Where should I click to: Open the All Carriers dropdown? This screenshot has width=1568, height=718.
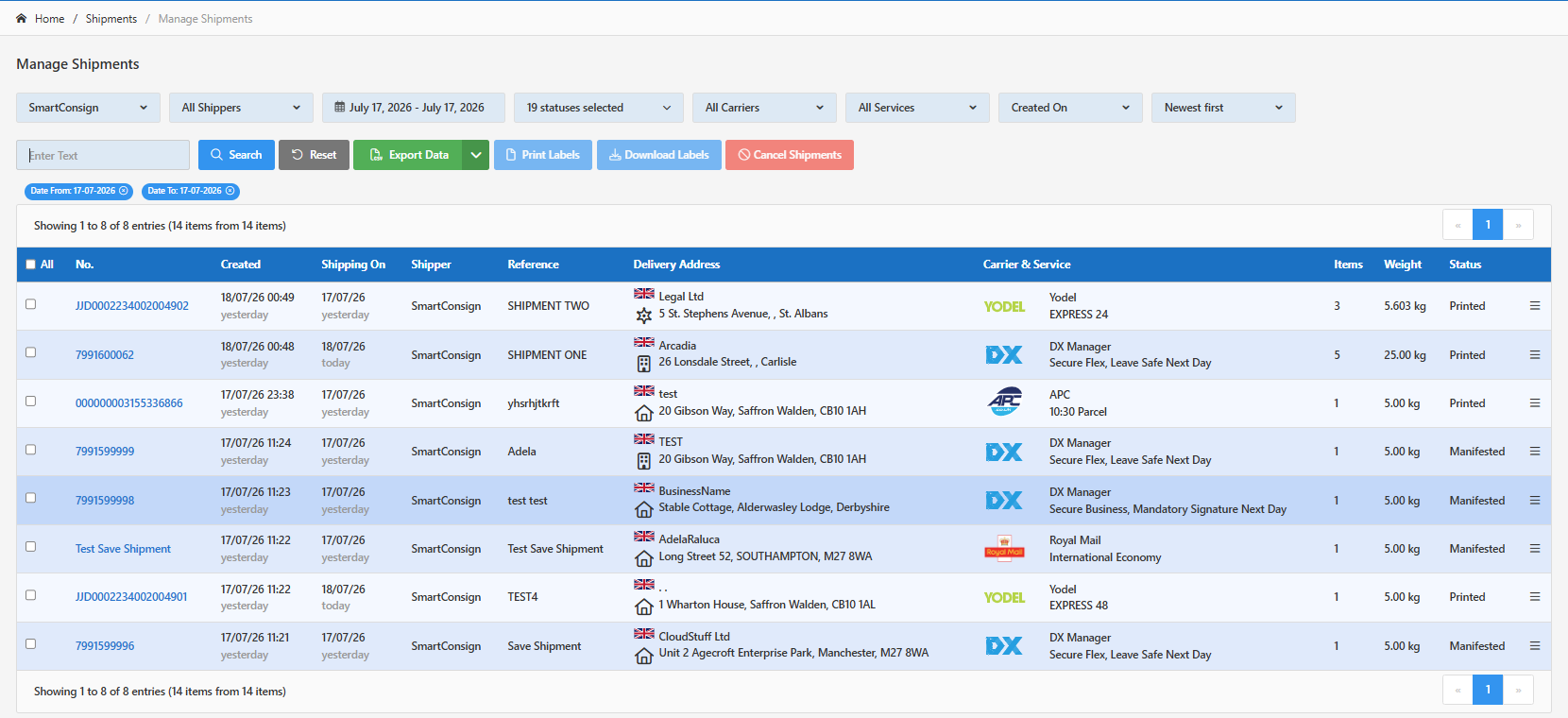[x=764, y=108]
